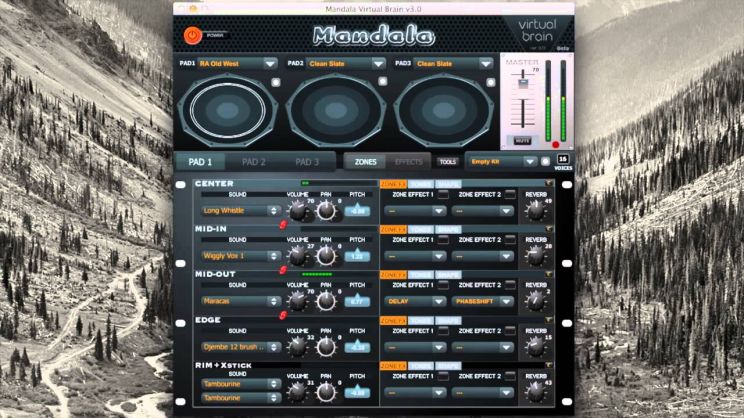
Task: Enable Zone Effect 2 for Mid-In zone
Action: [x=510, y=239]
